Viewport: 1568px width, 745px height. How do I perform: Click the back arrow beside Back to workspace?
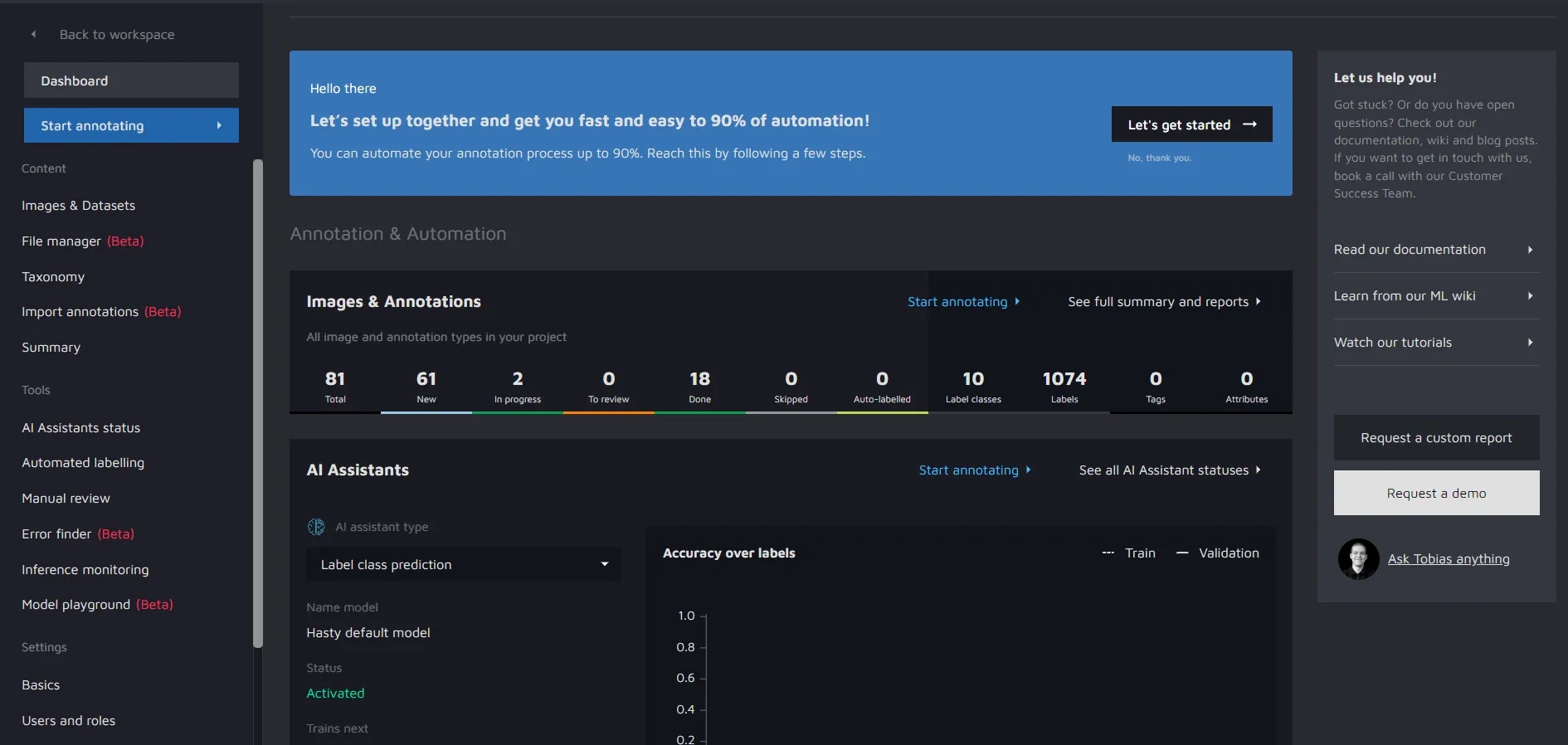pos(33,35)
